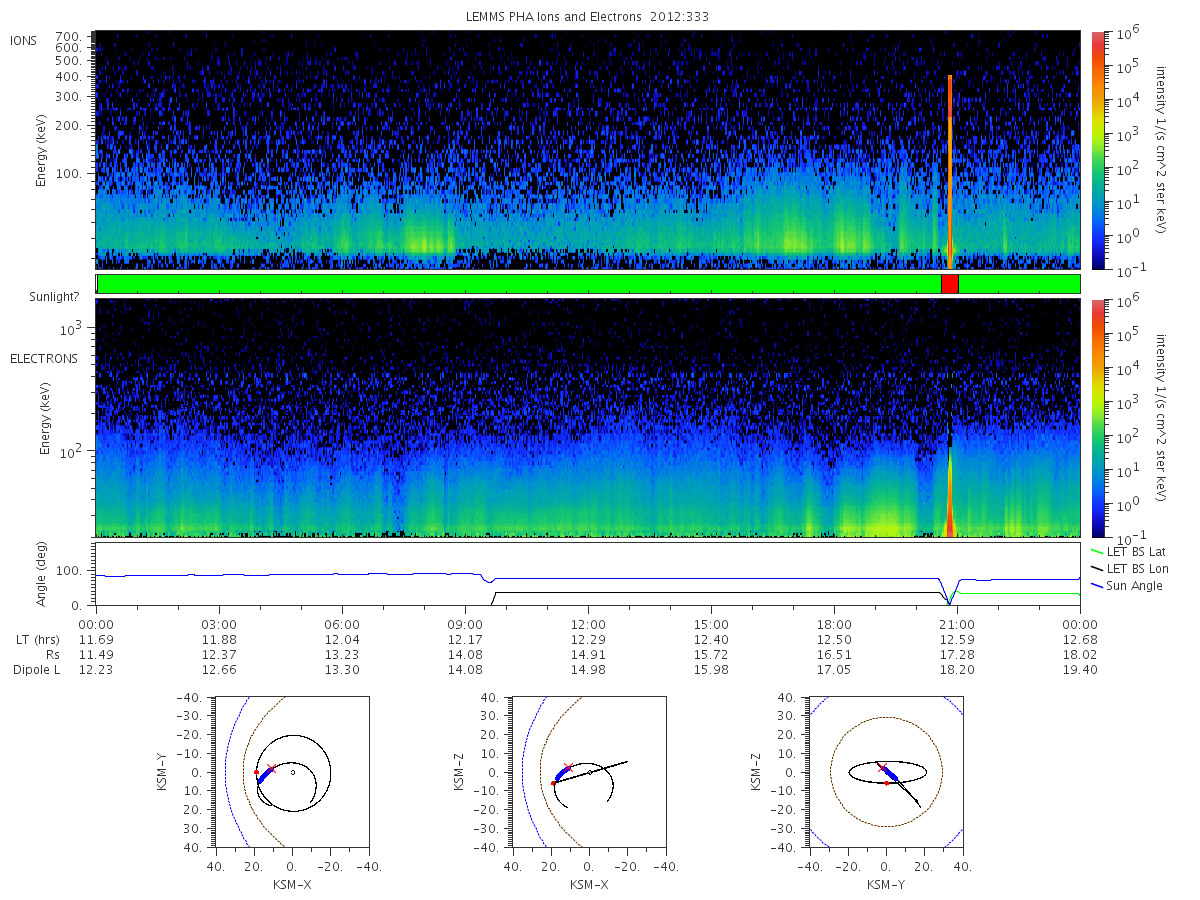Screen dimensions: 1200x900
Task: Click the ELECTRONS panel label
Action: (43, 358)
